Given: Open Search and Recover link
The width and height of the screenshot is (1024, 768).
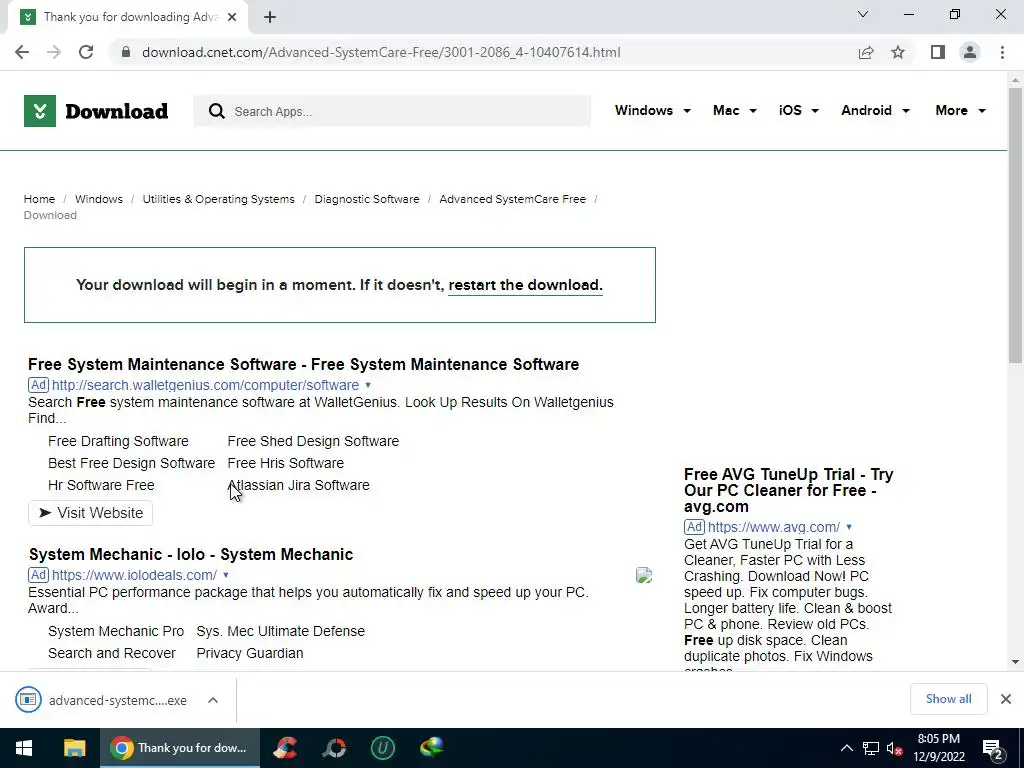Looking at the screenshot, I should coord(112,653).
